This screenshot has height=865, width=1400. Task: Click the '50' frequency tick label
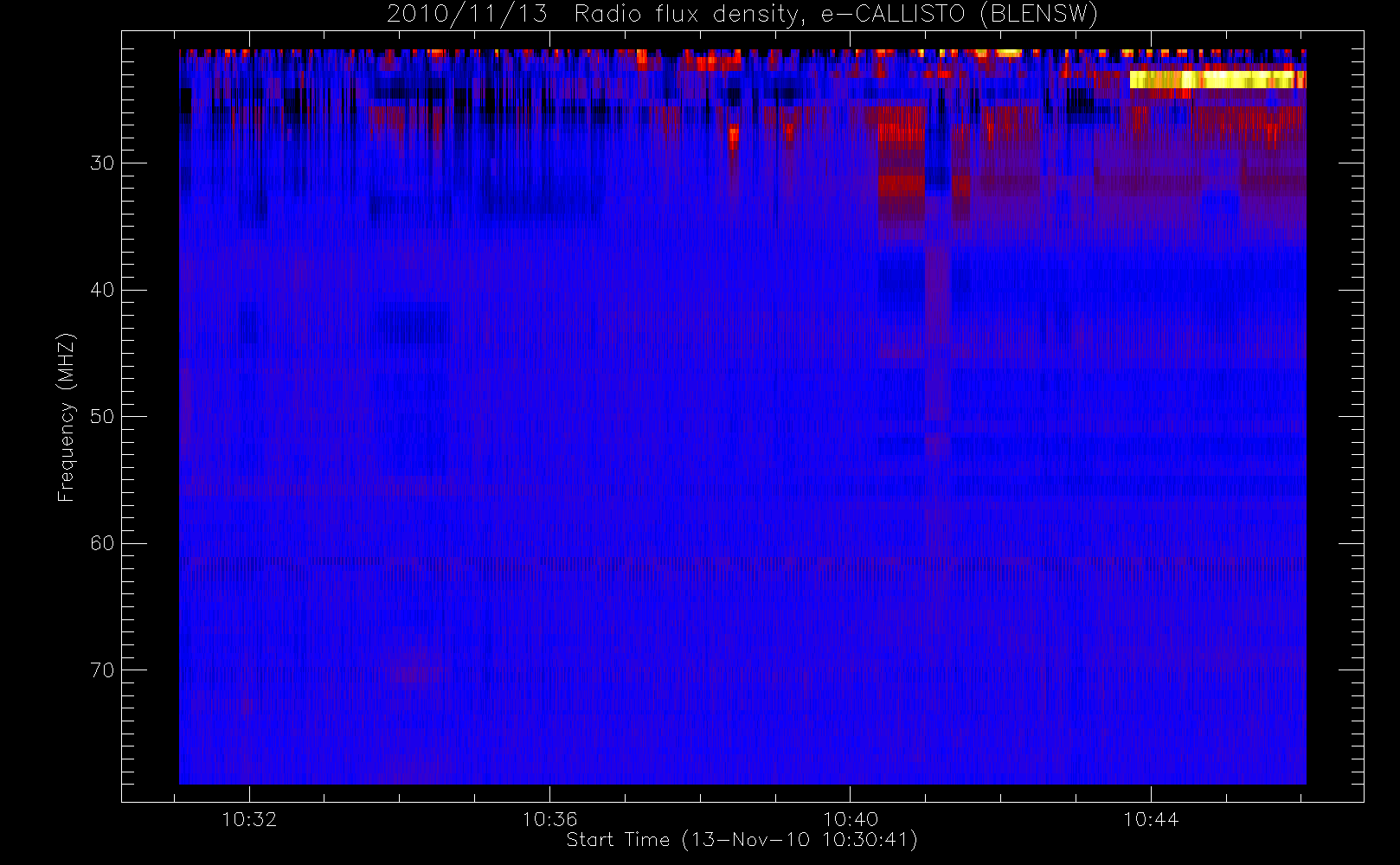(102, 417)
